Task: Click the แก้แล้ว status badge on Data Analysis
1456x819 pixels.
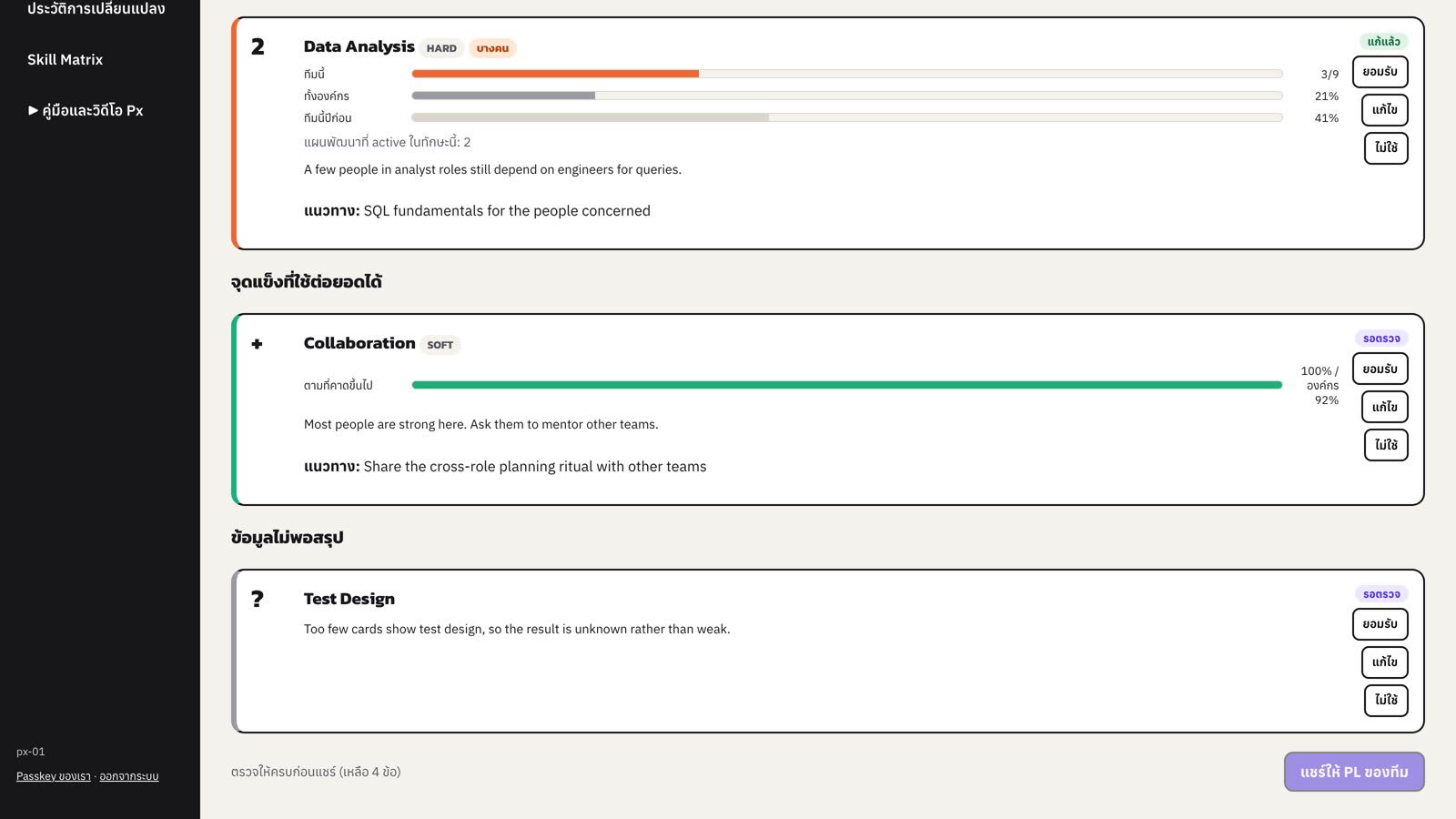Action: pos(1383,42)
